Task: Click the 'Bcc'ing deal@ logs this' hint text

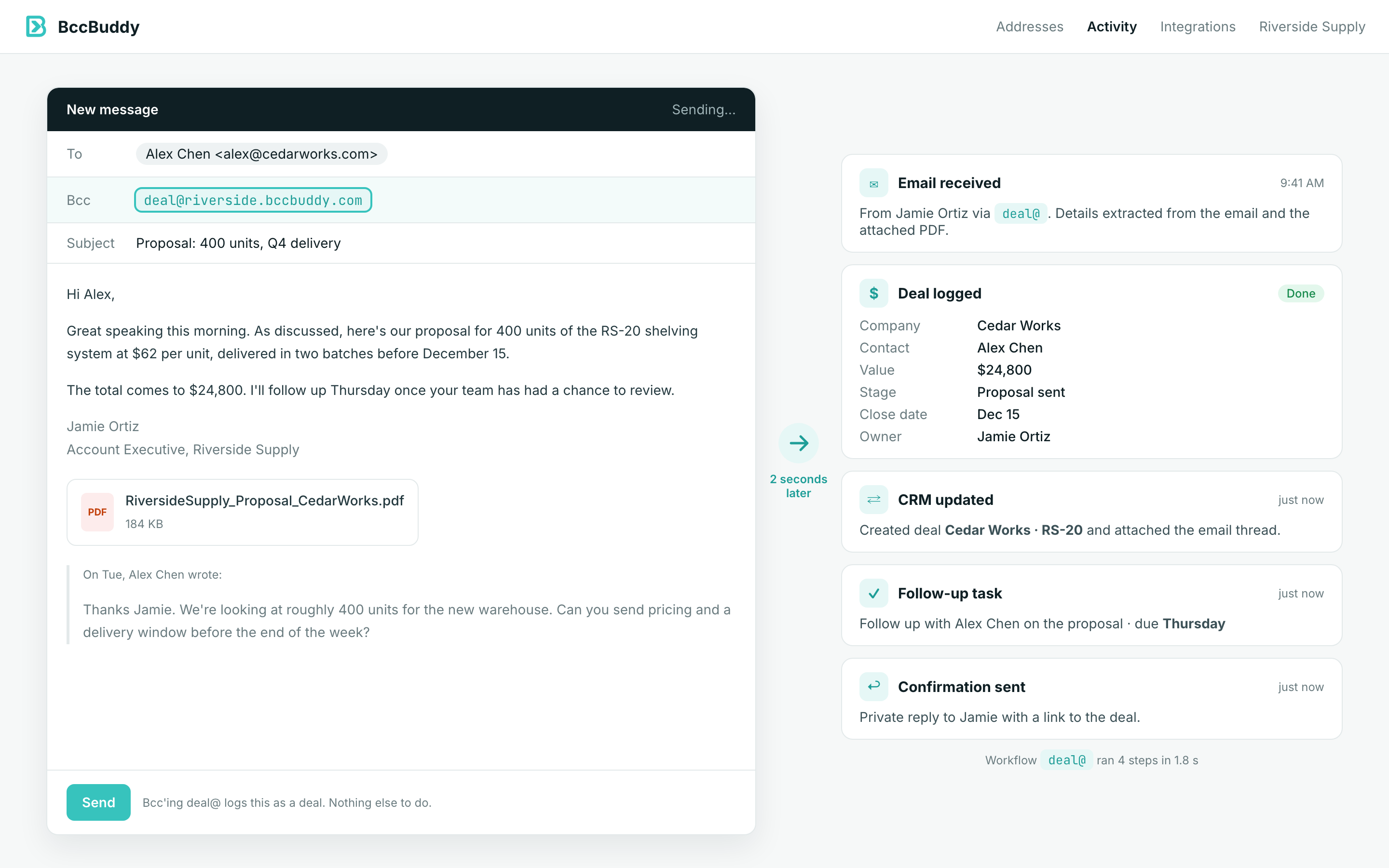Action: [287, 802]
